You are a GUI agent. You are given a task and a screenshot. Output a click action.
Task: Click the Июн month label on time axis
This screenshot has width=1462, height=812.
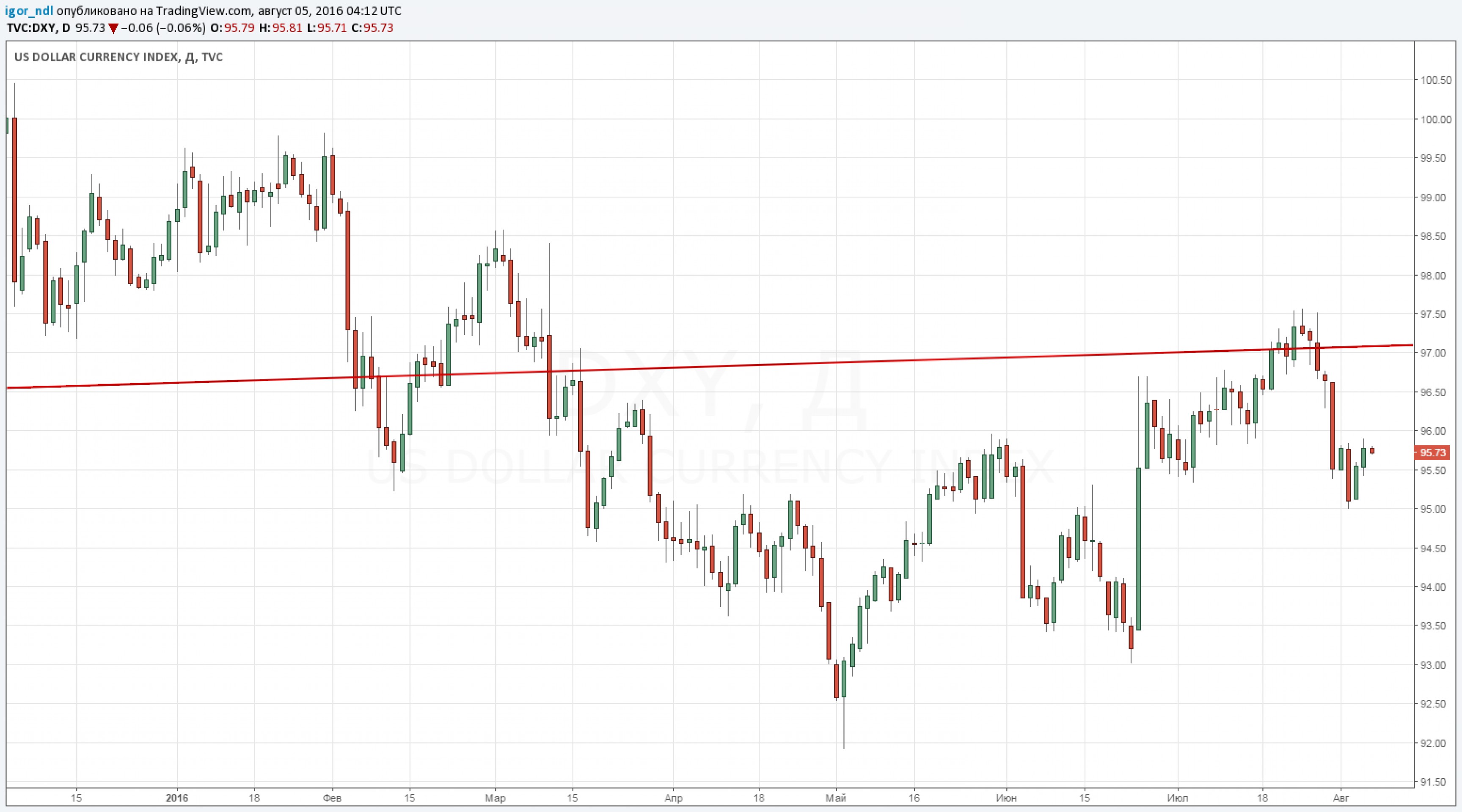pyautogui.click(x=1006, y=798)
